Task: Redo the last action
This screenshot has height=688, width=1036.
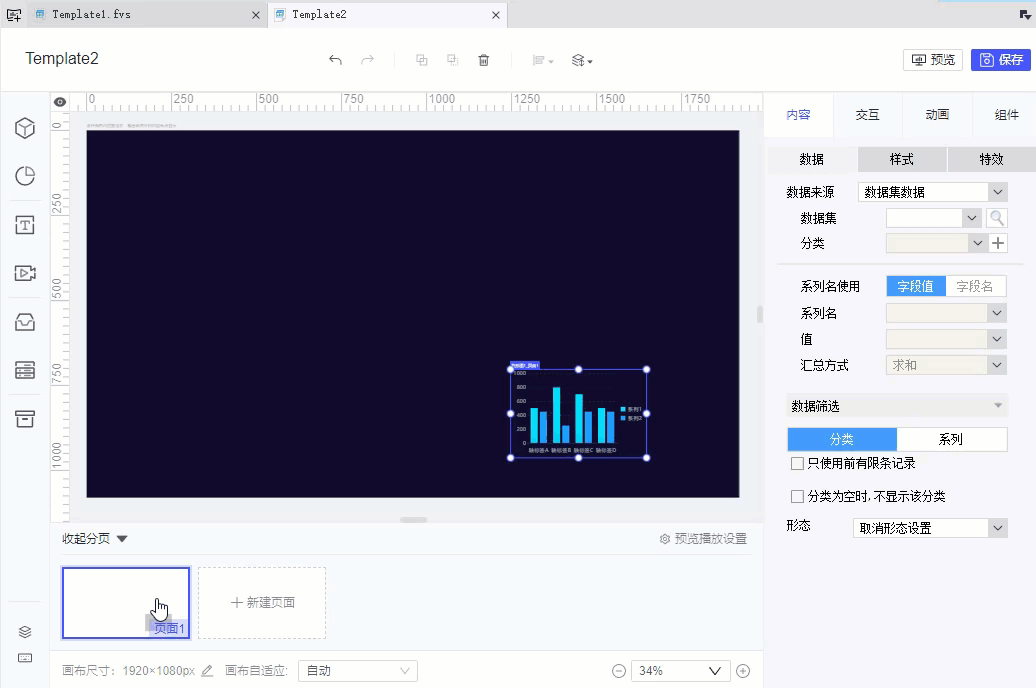Action: (x=367, y=60)
